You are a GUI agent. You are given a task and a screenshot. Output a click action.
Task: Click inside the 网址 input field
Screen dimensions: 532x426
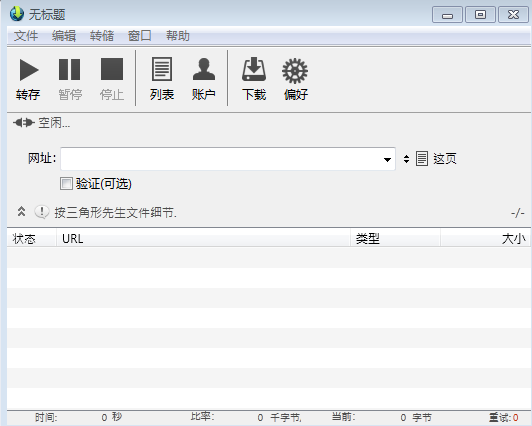pos(221,159)
